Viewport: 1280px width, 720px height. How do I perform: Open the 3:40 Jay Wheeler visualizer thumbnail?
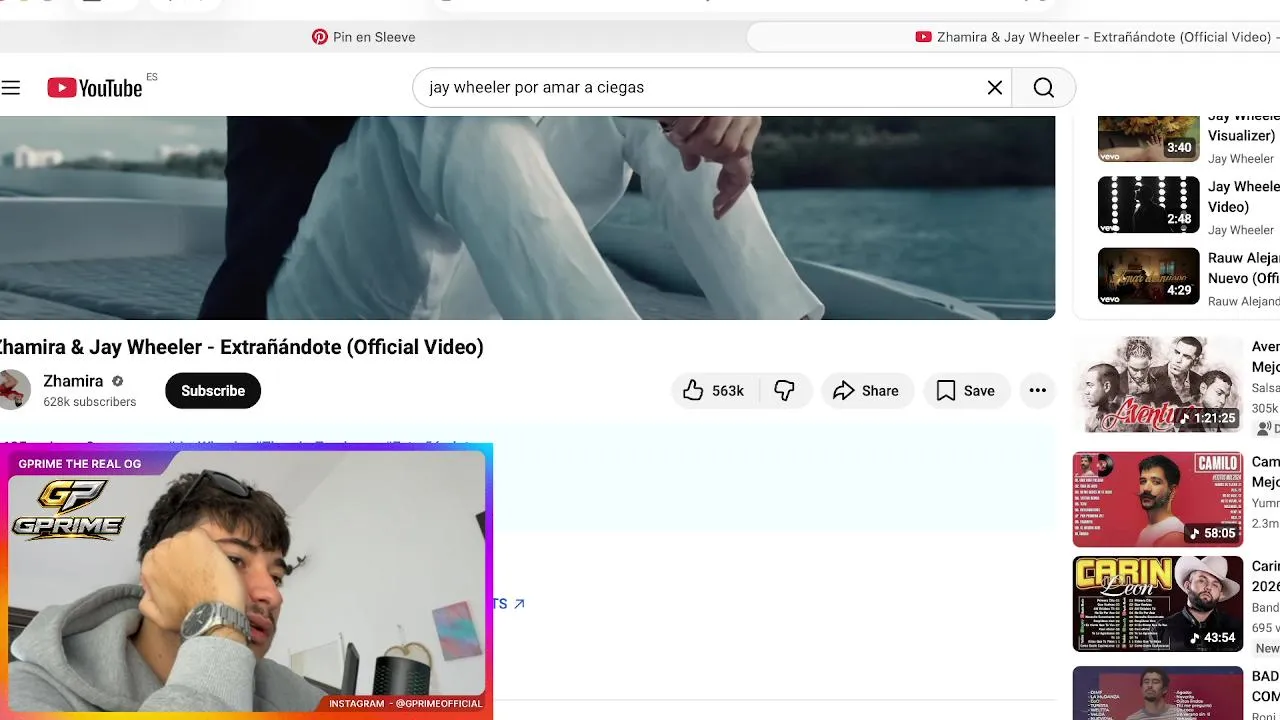click(1148, 138)
